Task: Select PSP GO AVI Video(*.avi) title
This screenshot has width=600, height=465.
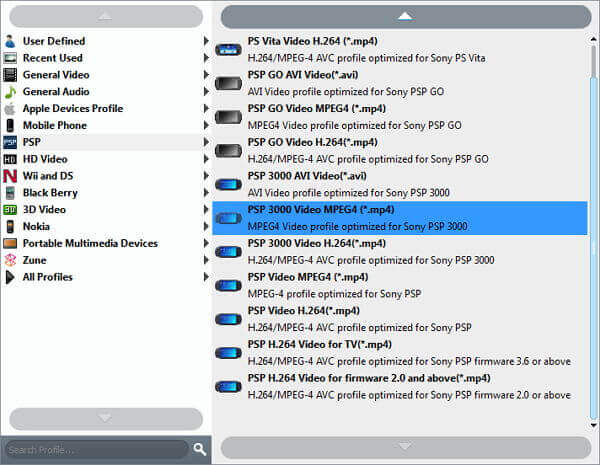Action: coord(303,75)
